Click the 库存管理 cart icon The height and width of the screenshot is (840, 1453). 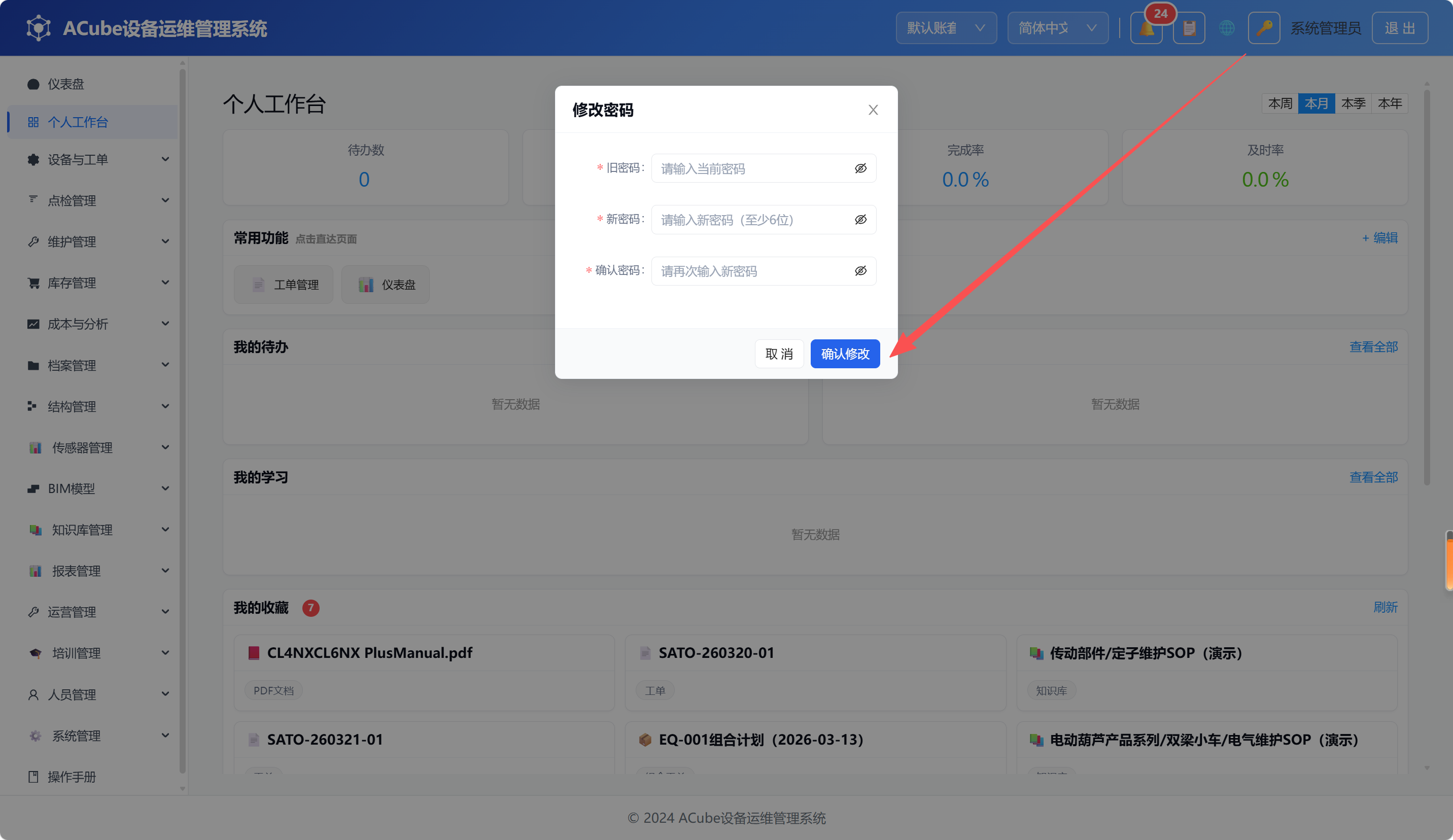pos(33,283)
